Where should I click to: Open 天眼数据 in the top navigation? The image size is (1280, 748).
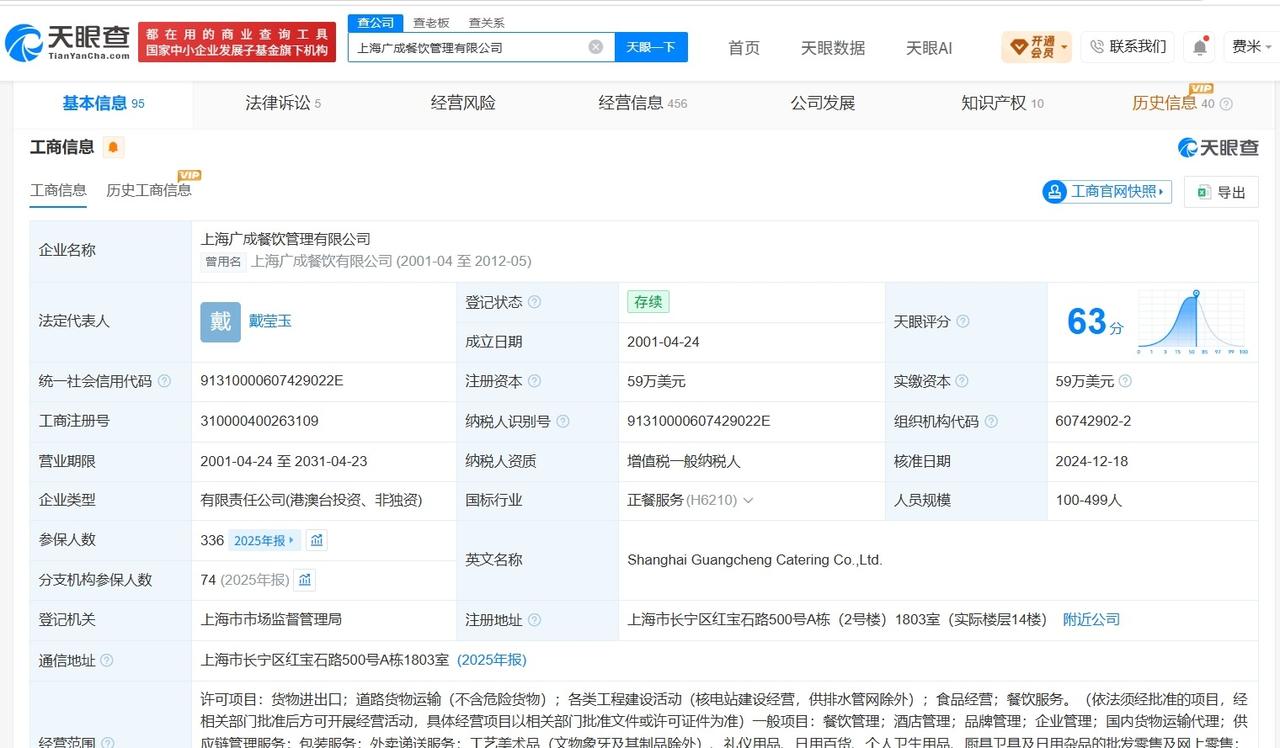(833, 47)
